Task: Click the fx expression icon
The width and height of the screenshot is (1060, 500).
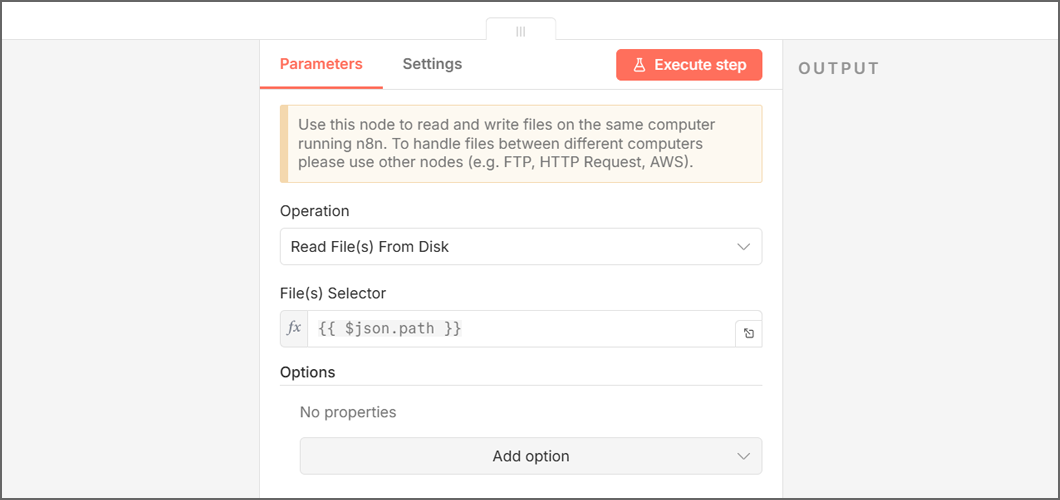Action: pos(294,328)
